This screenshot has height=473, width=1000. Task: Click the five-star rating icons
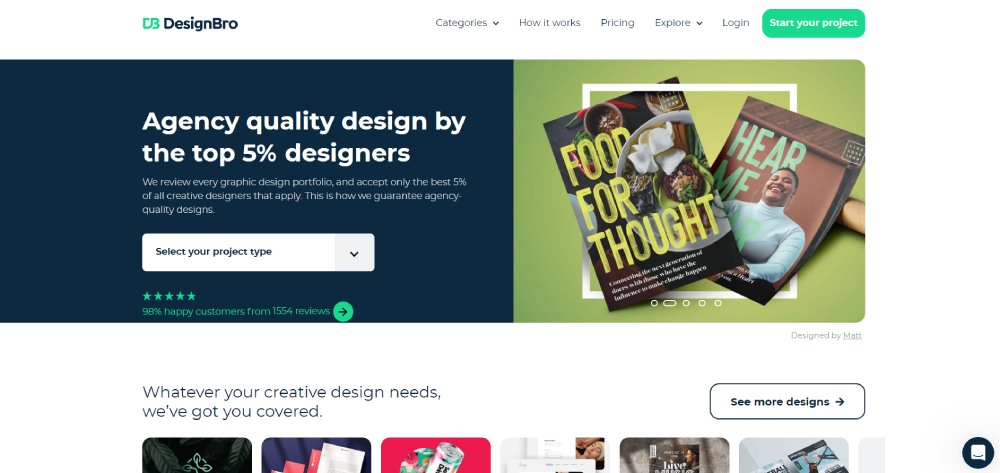pyautogui.click(x=169, y=296)
